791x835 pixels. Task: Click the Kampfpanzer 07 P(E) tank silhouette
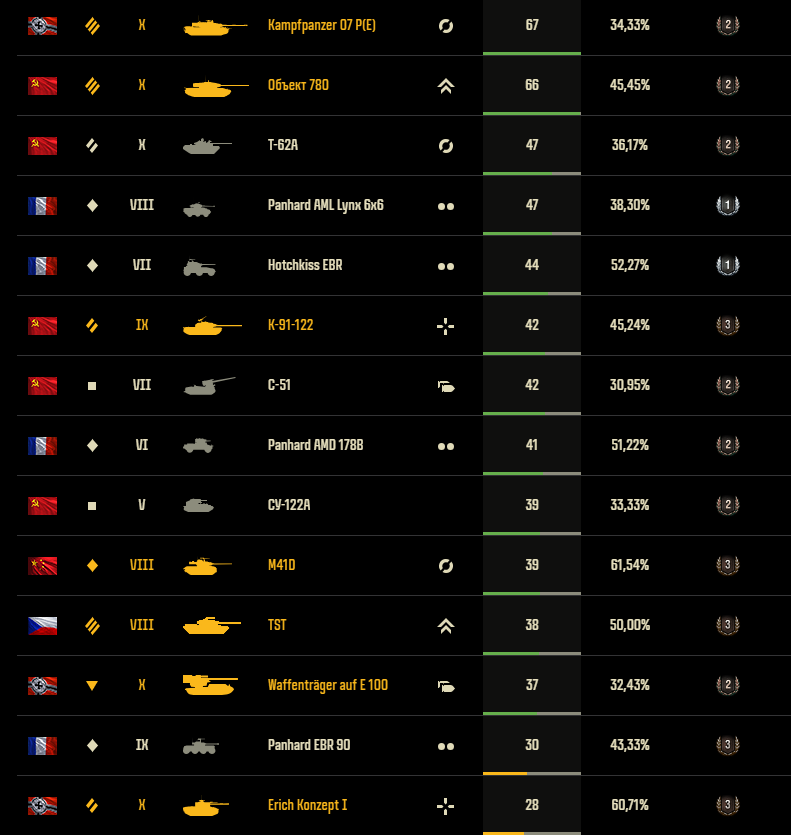(x=215, y=26)
